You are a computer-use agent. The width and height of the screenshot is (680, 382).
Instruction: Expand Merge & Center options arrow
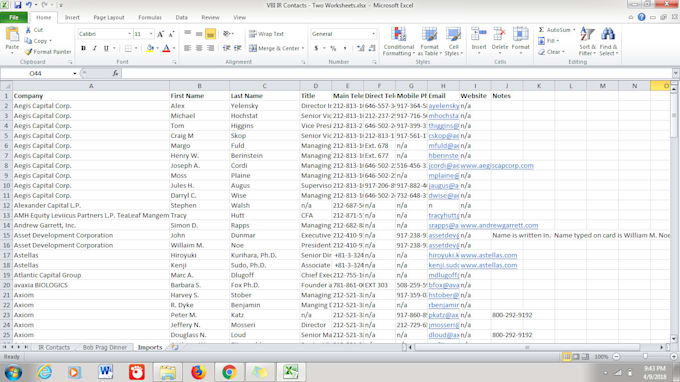303,48
